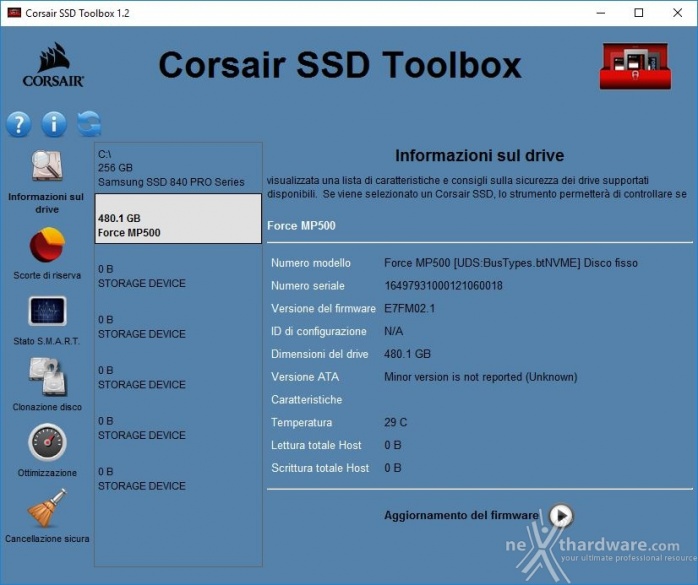Click firmware version E7FM02.1
Image resolution: width=698 pixels, height=585 pixels.
point(410,308)
